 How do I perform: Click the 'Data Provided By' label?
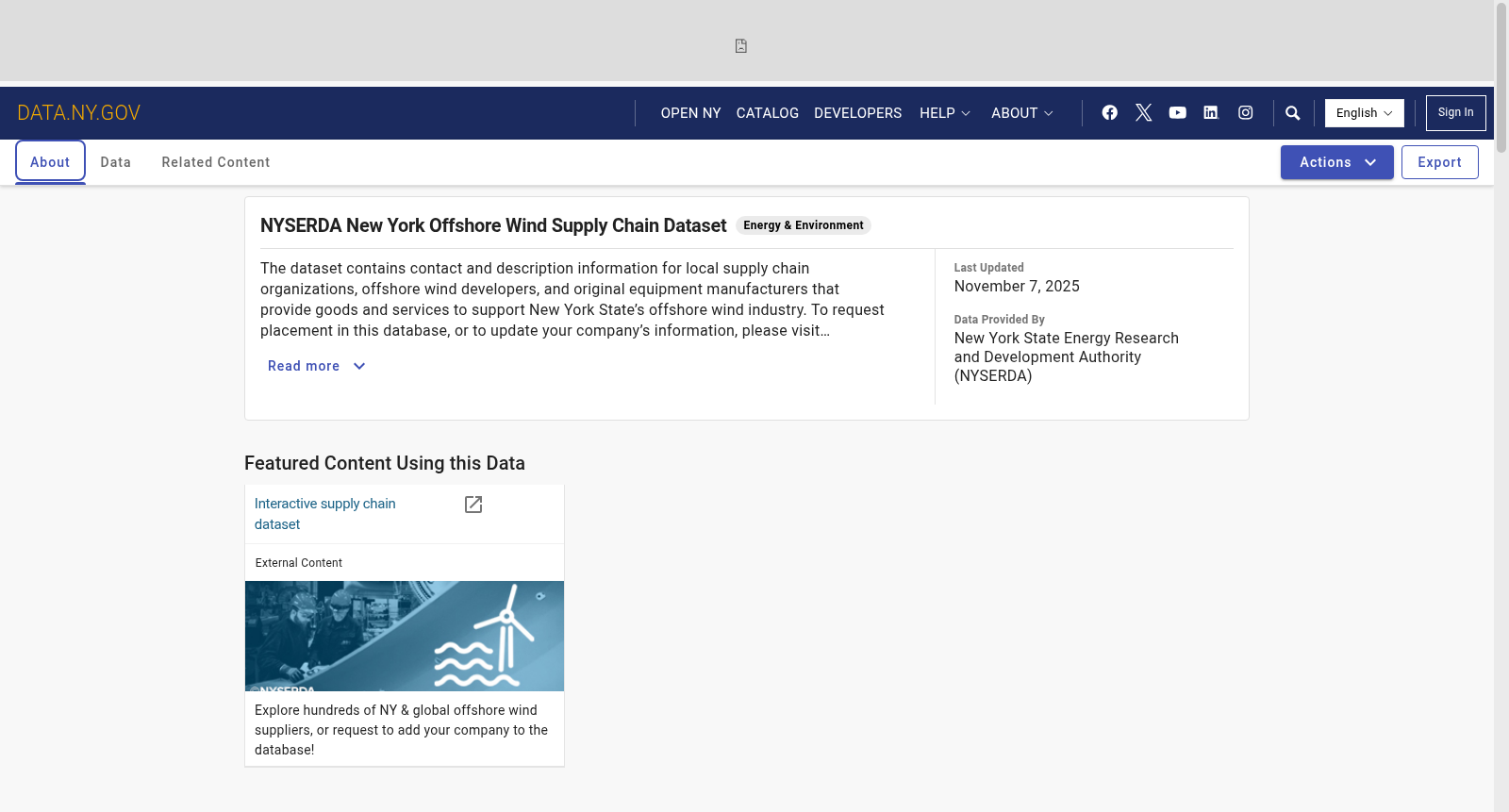coord(999,320)
